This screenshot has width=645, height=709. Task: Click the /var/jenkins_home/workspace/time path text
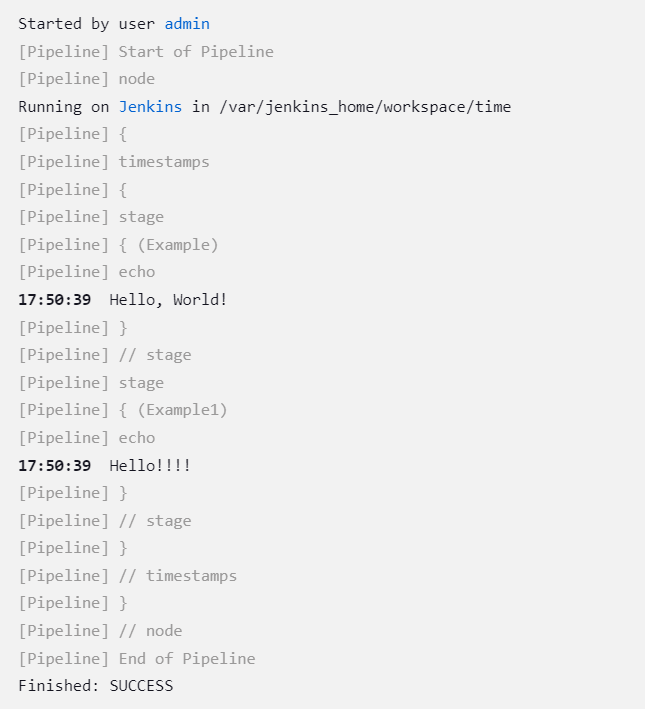(x=365, y=107)
